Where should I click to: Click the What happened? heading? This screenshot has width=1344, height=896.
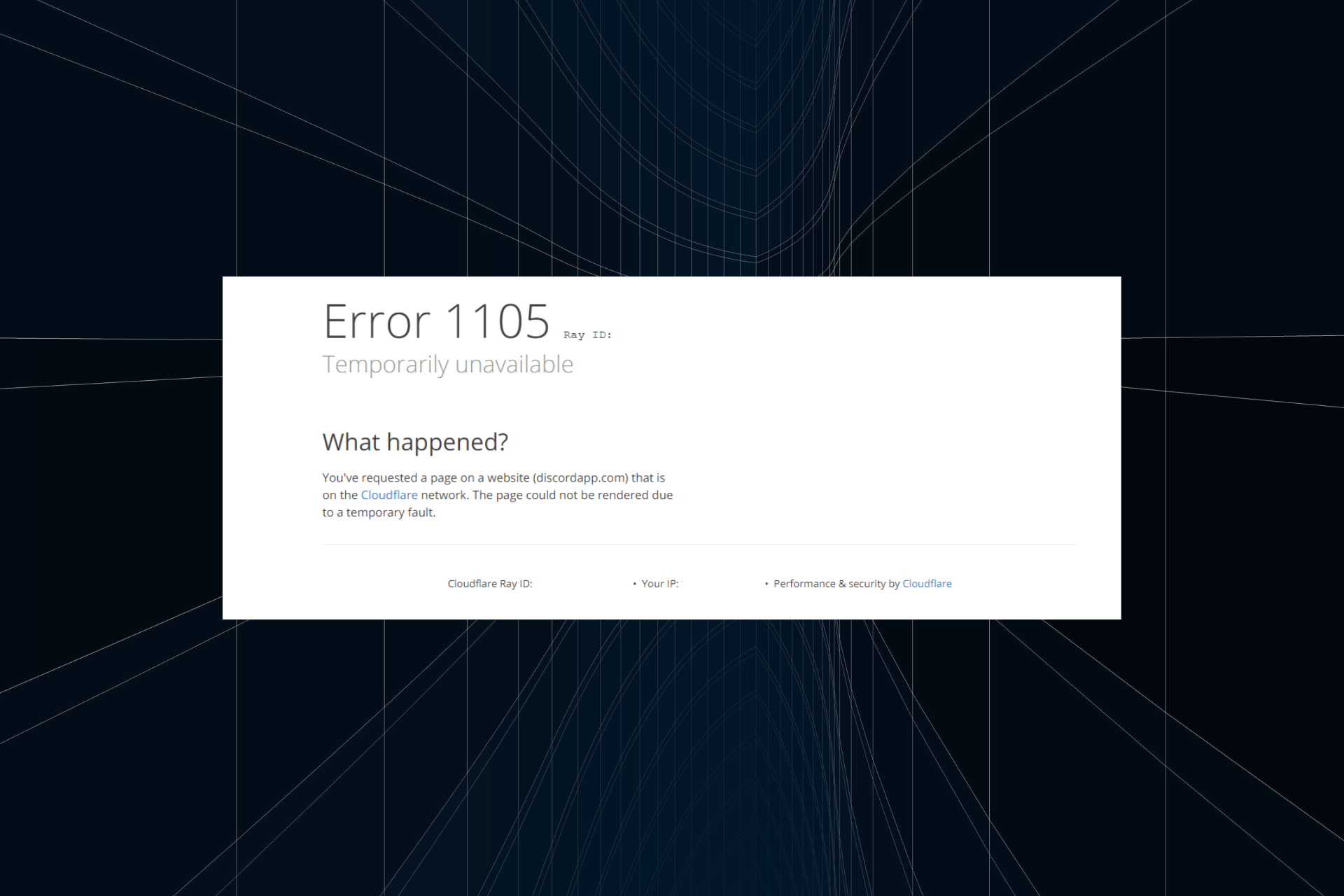(x=415, y=442)
